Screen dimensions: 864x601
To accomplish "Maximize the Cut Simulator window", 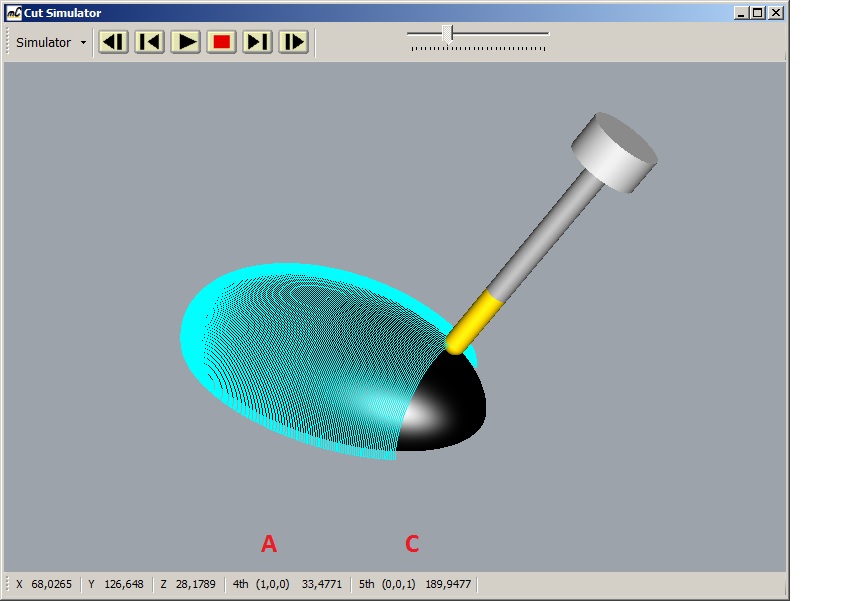I will point(758,13).
